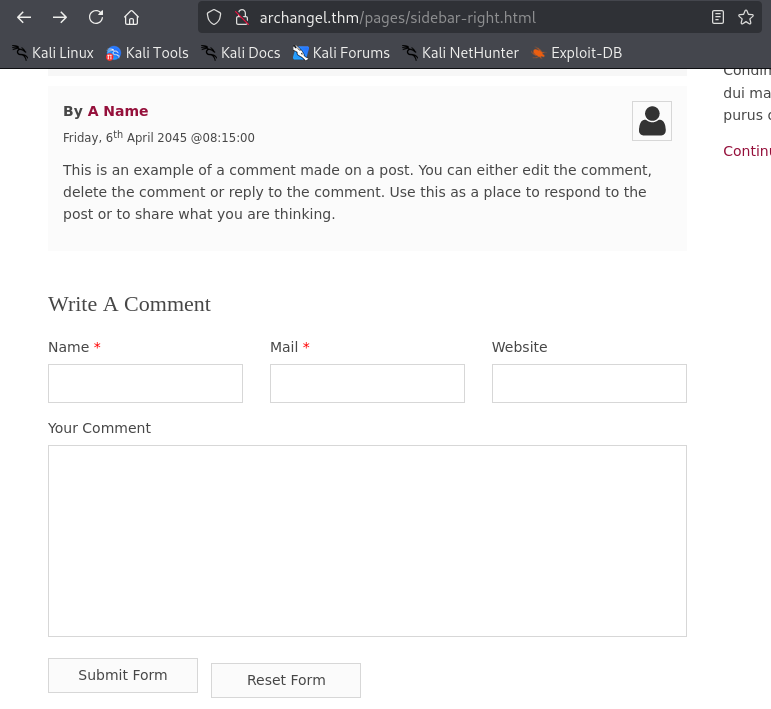Show tracking protection shield info

pyautogui.click(x=214, y=18)
